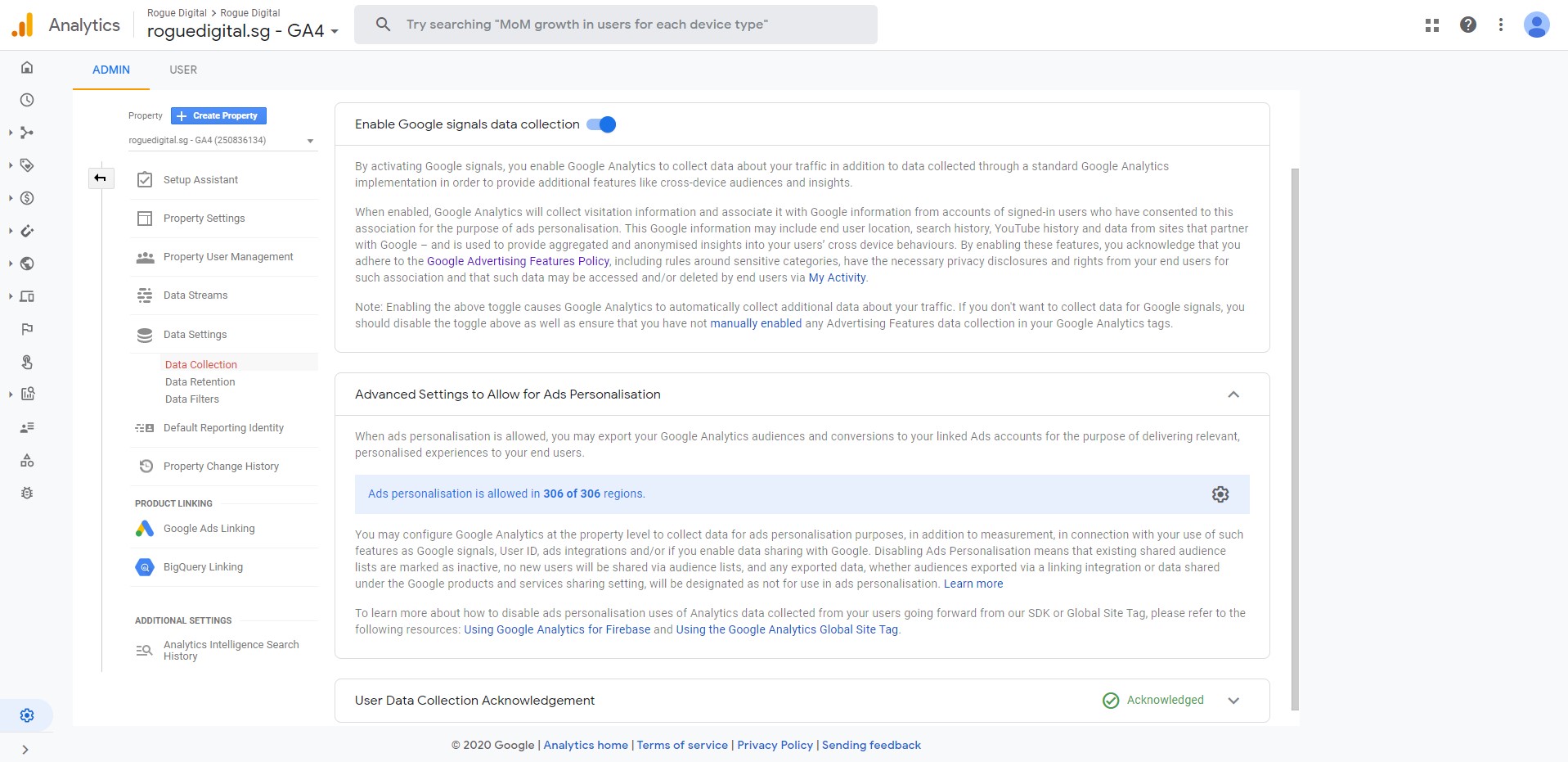Click the manually enabled link

756,323
